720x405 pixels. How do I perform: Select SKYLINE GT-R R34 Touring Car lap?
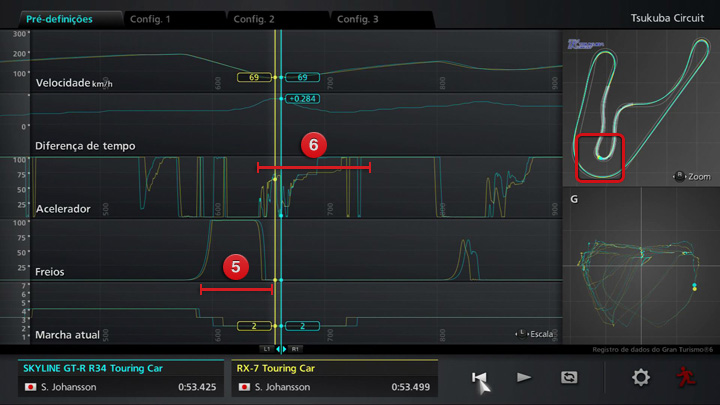click(120, 377)
